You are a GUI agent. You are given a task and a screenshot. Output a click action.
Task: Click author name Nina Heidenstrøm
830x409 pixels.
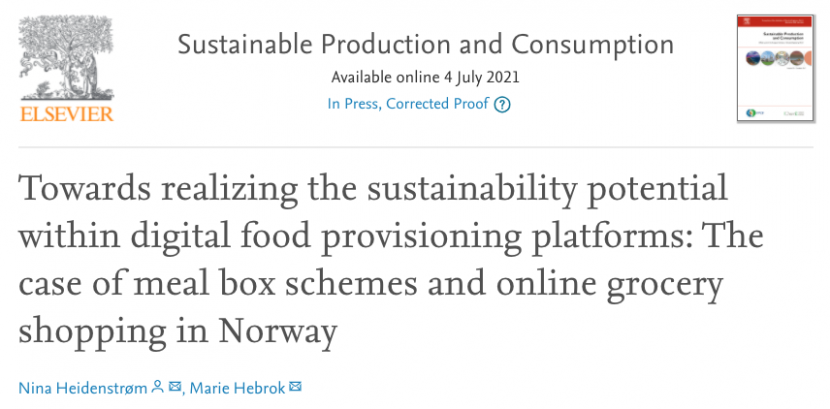click(x=83, y=388)
